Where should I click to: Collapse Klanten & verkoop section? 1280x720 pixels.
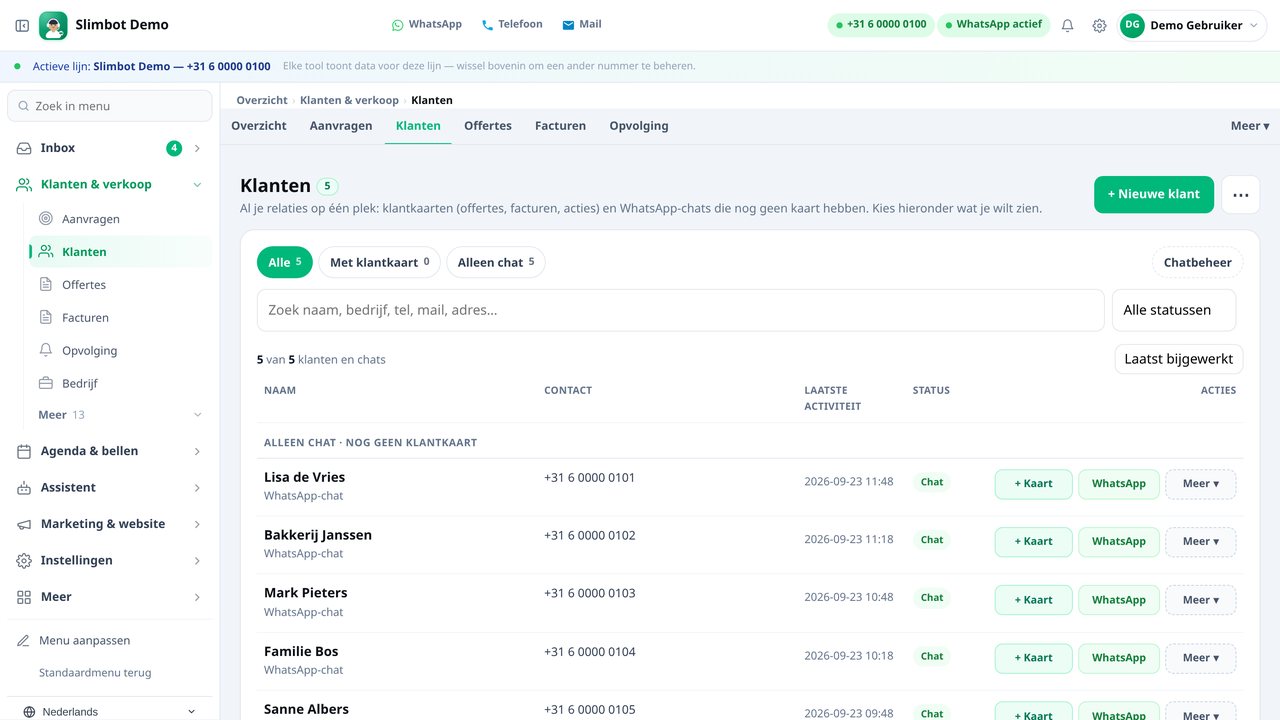click(x=197, y=185)
